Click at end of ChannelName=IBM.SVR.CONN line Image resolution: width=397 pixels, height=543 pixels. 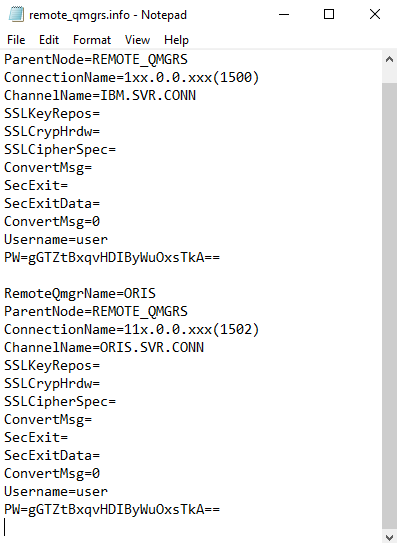pos(196,95)
